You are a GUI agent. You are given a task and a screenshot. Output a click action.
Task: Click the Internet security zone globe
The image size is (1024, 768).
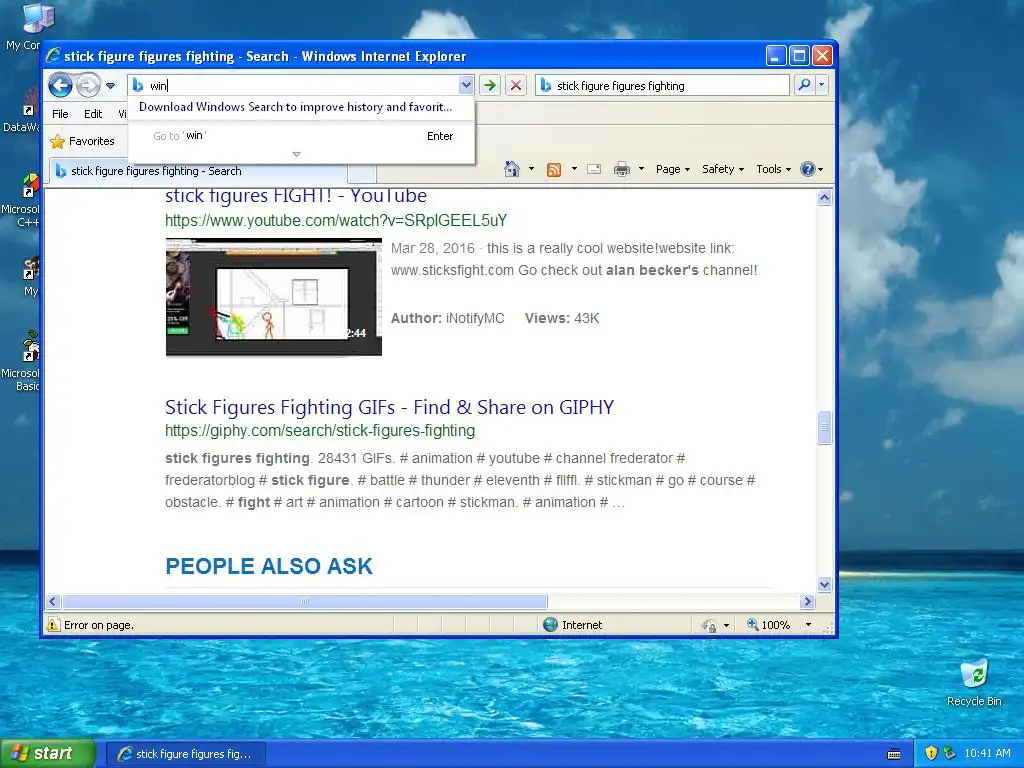tap(551, 625)
